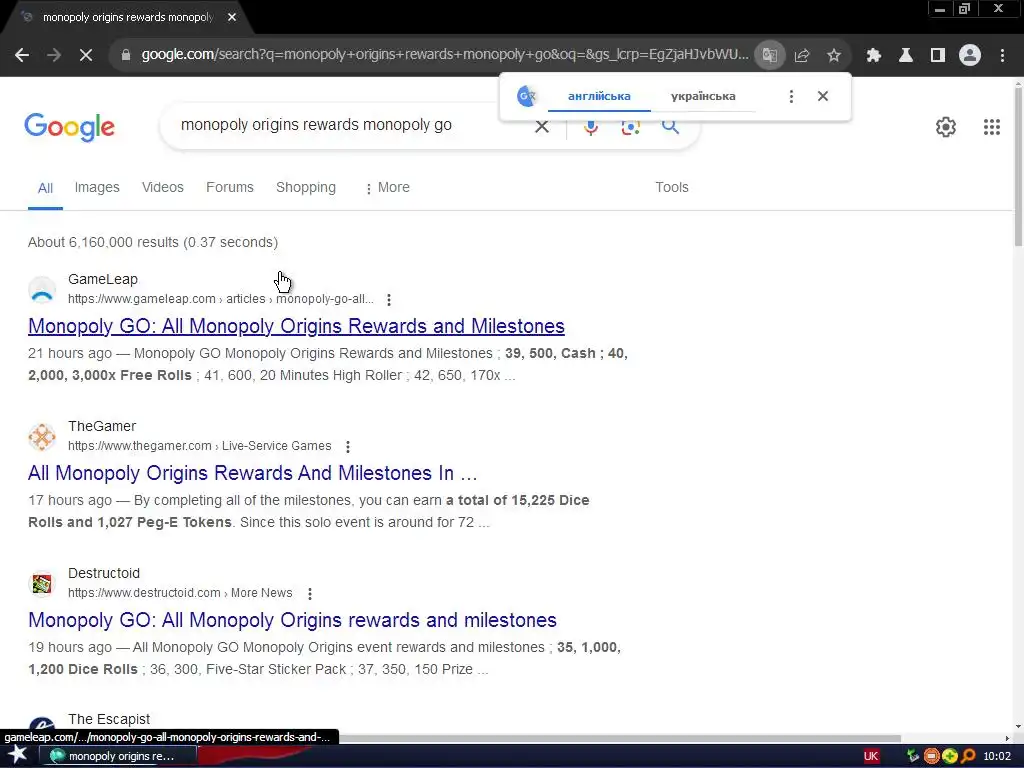1024x768 pixels.
Task: Click the GameLeap favicon
Action: 42,289
